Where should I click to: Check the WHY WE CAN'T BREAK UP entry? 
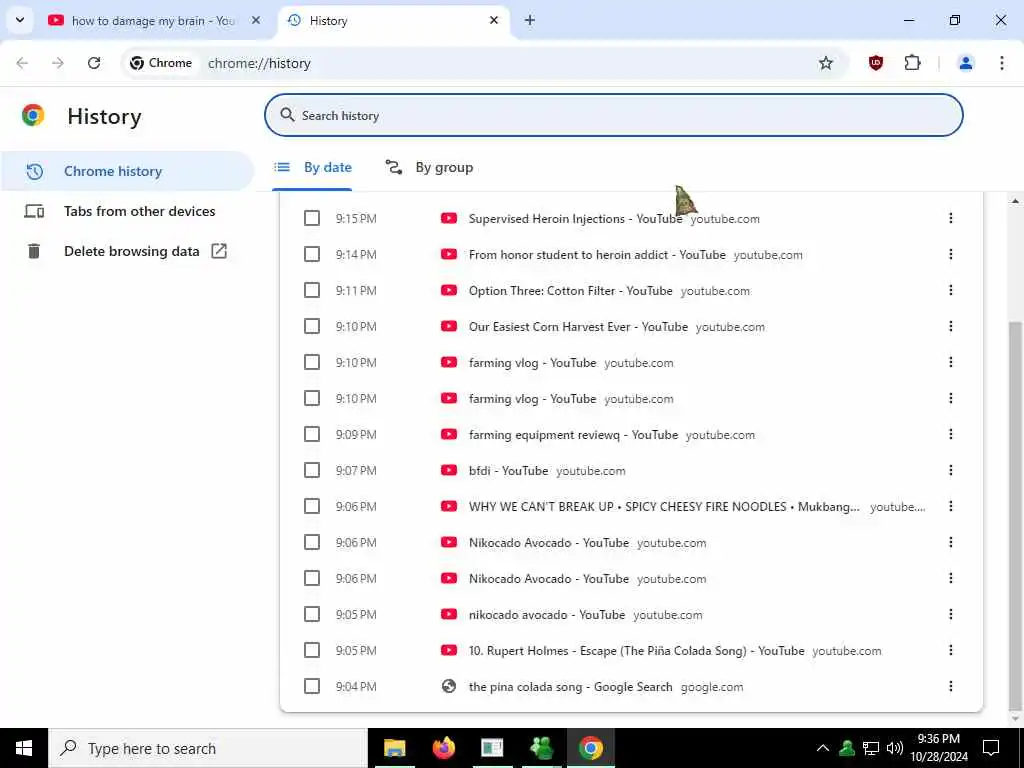pyautogui.click(x=312, y=506)
